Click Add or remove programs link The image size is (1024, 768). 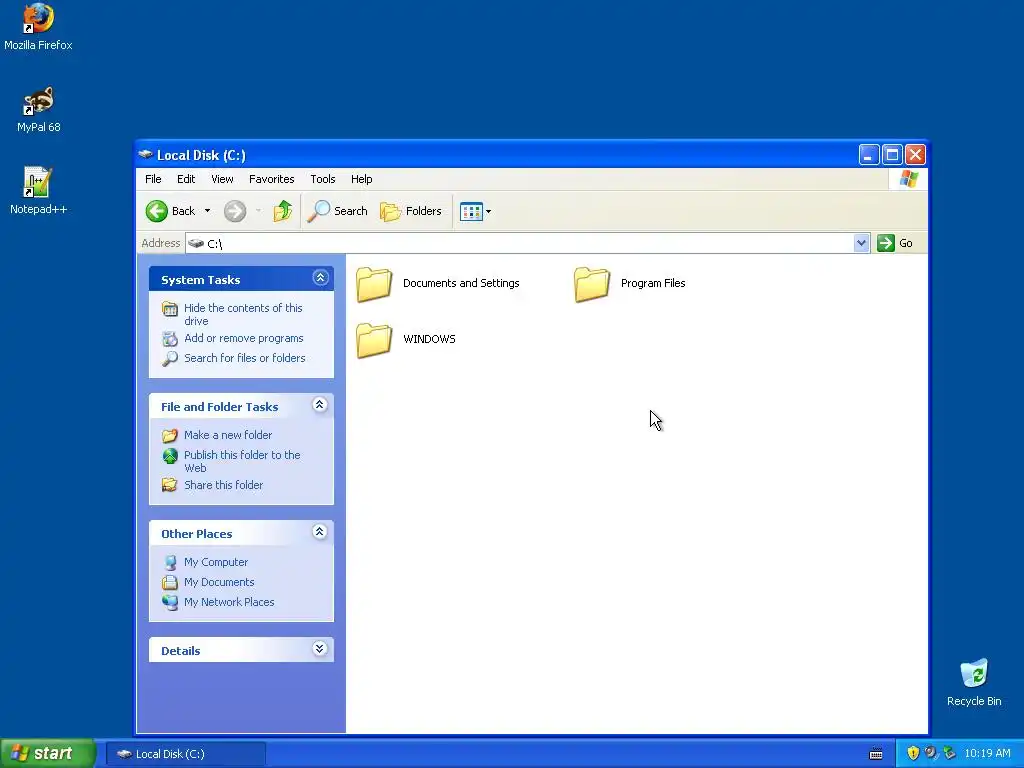coord(244,338)
